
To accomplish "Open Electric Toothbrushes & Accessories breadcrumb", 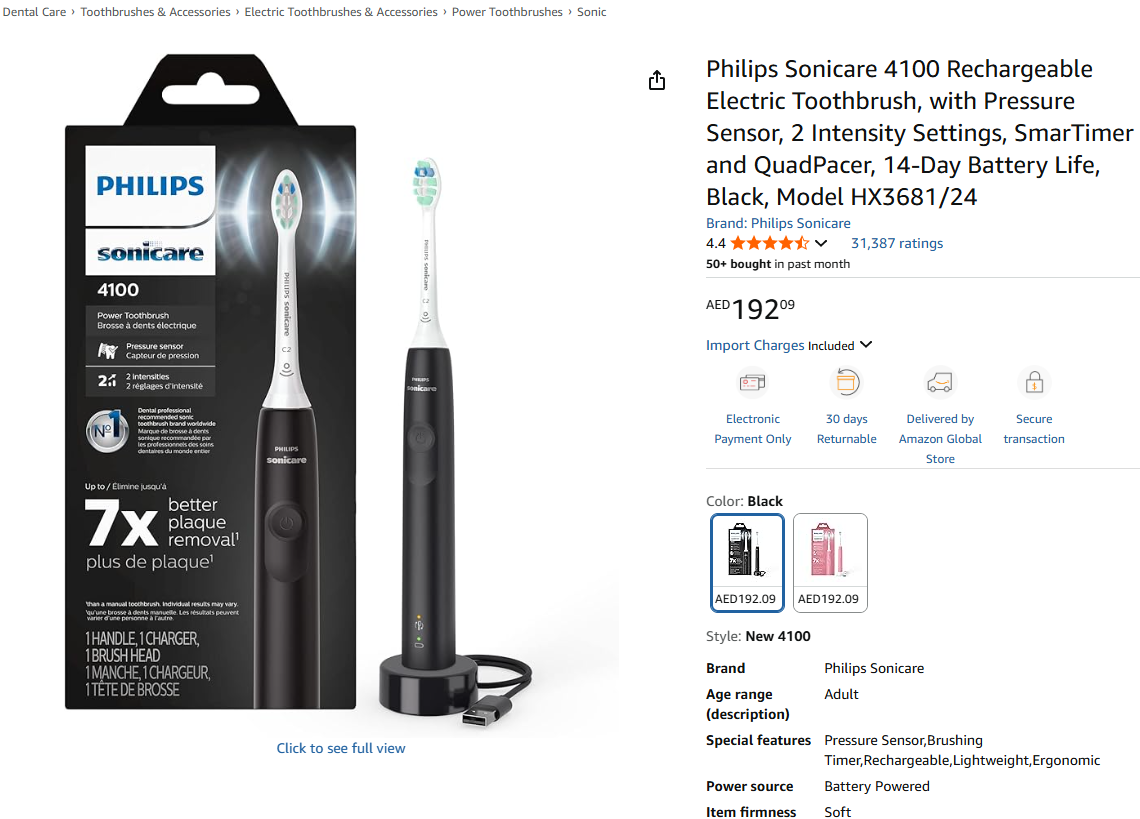I will coord(341,12).
